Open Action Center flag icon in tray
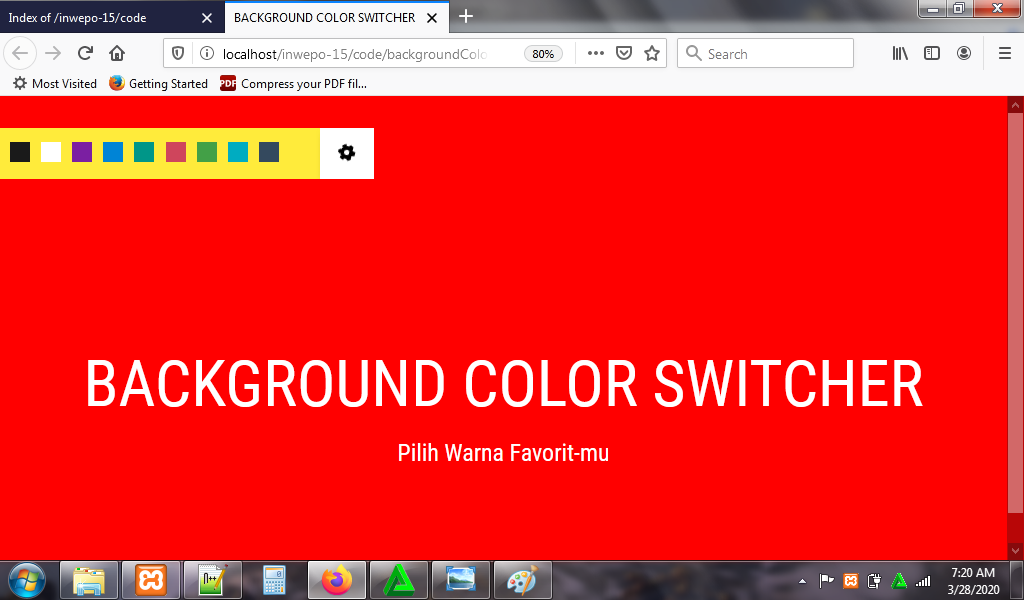 826,580
